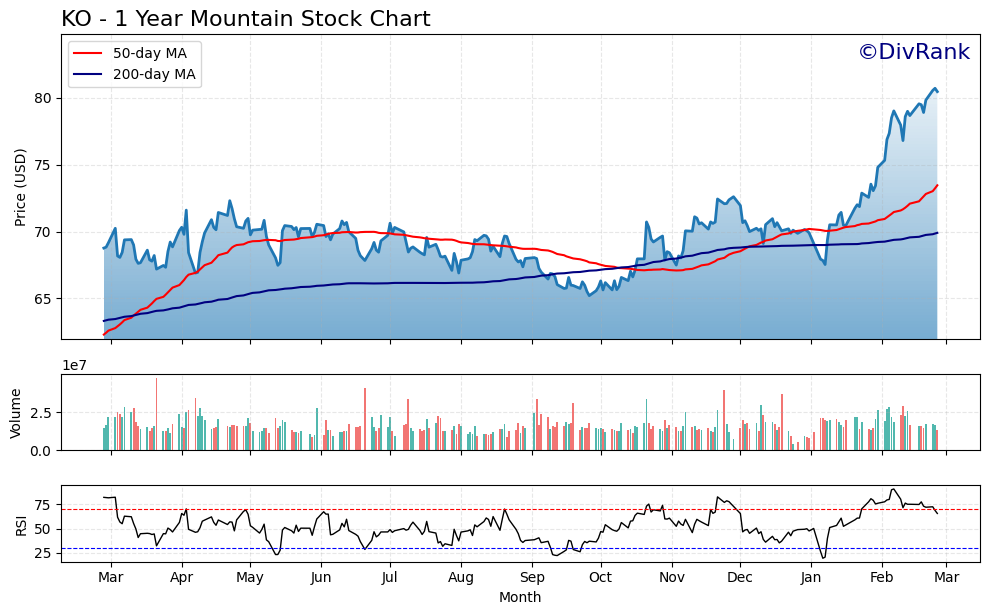The image size is (989, 615).
Task: Click the 50-day MA legend line icon
Action: click(x=86, y=55)
